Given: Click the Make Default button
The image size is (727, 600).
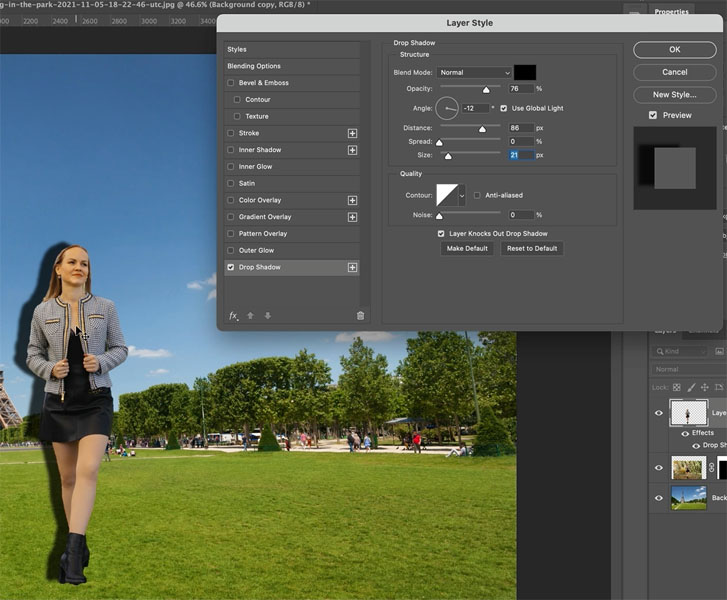Looking at the screenshot, I should click(468, 248).
